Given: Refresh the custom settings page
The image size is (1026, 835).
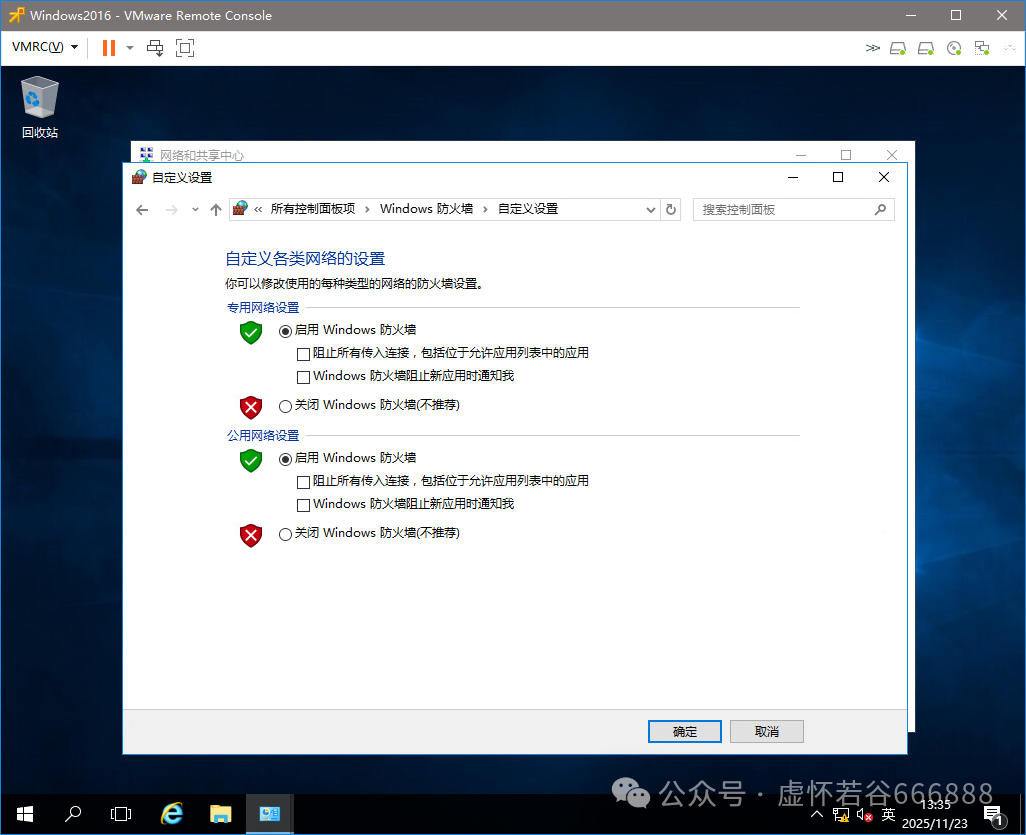Looking at the screenshot, I should coord(671,210).
